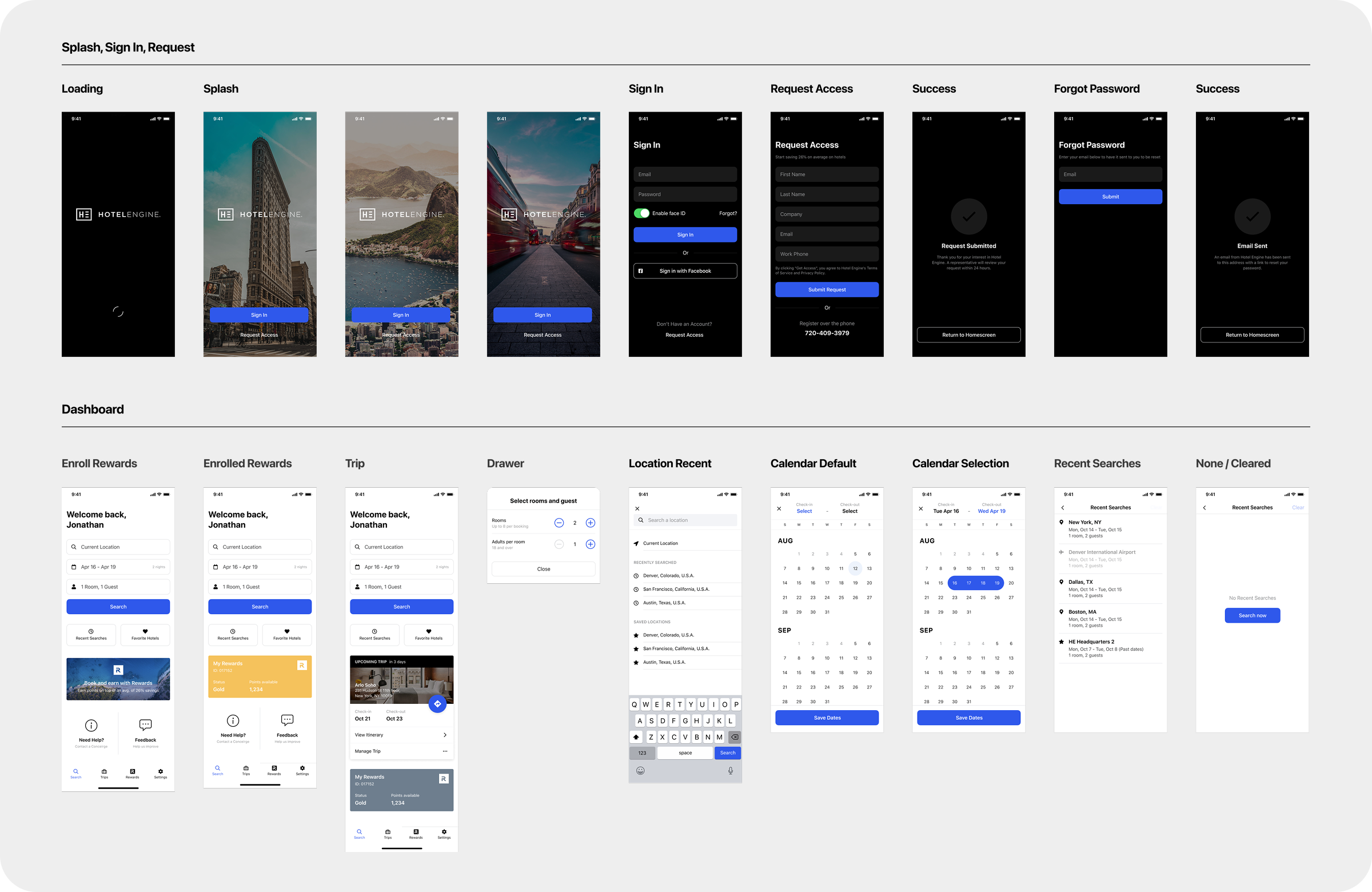
Task: Select saved location Austin, Texas, U.S.A.
Action: (x=685, y=663)
